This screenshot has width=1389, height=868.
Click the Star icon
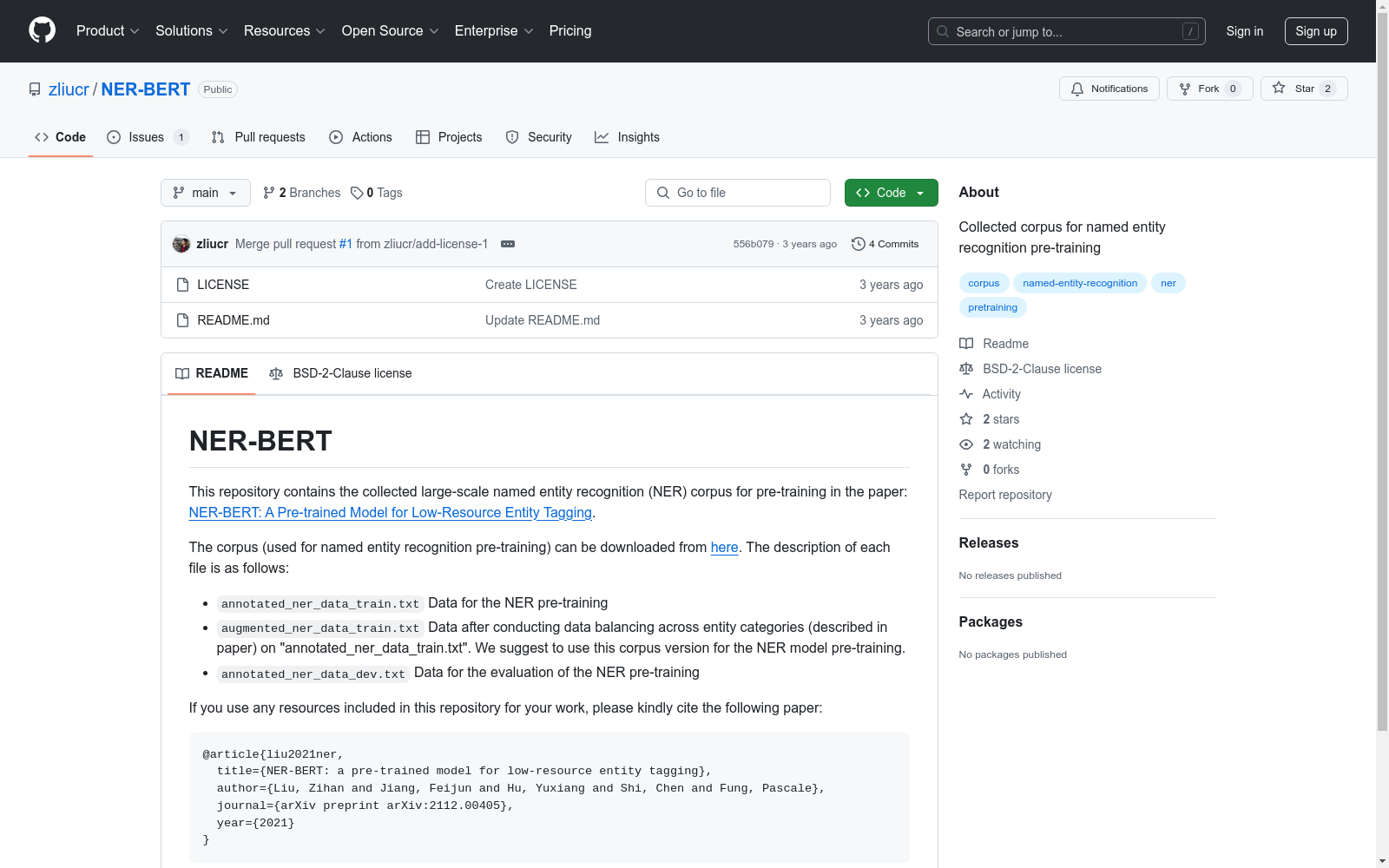click(x=1279, y=88)
